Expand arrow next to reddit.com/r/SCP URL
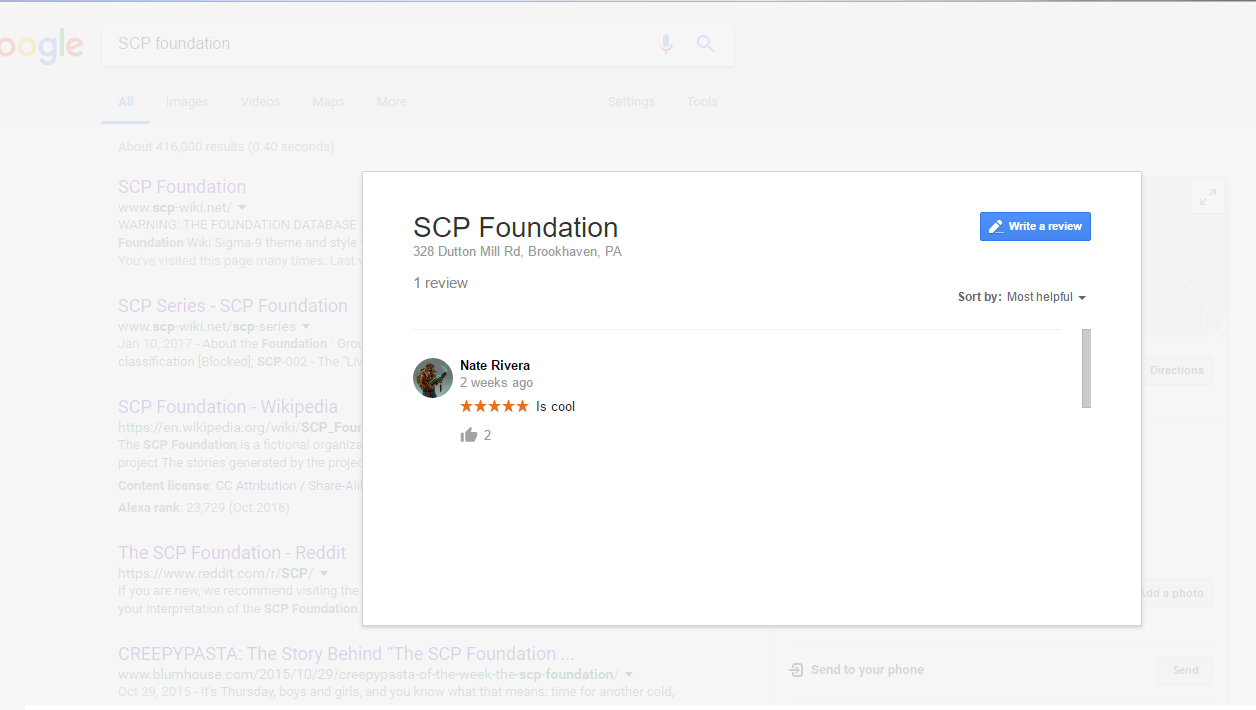The width and height of the screenshot is (1256, 710). [x=323, y=573]
